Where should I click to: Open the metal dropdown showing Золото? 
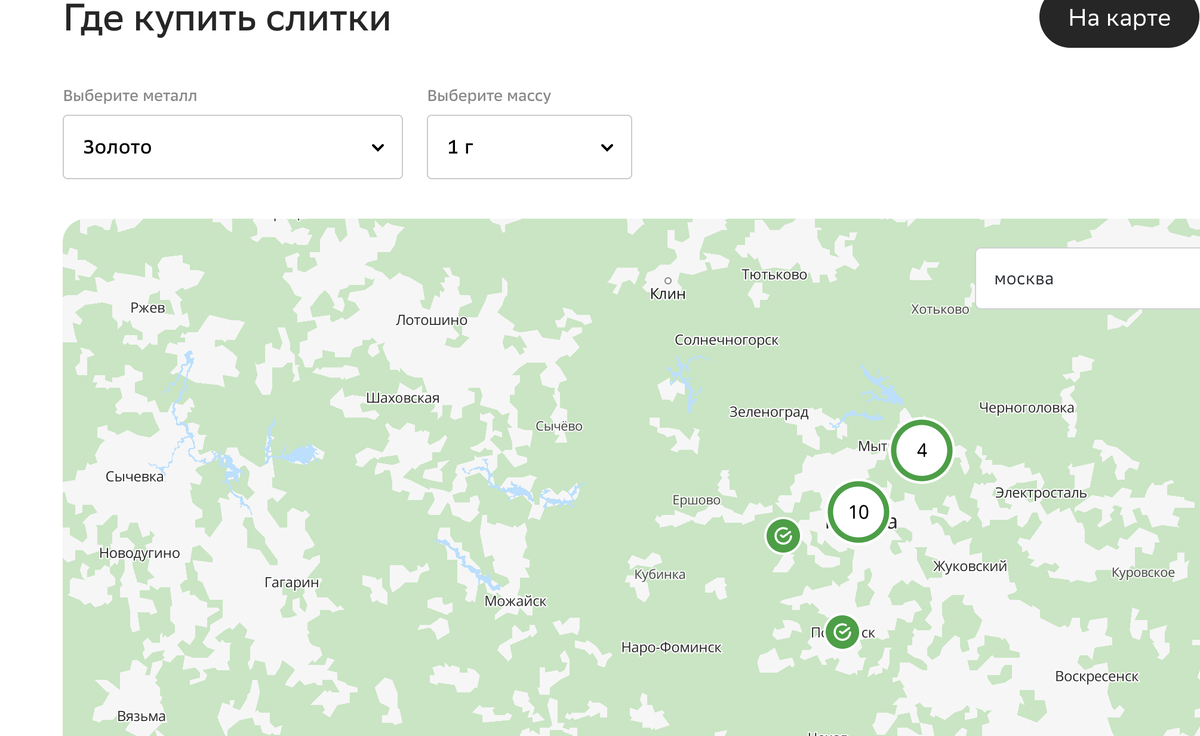pyautogui.click(x=233, y=147)
